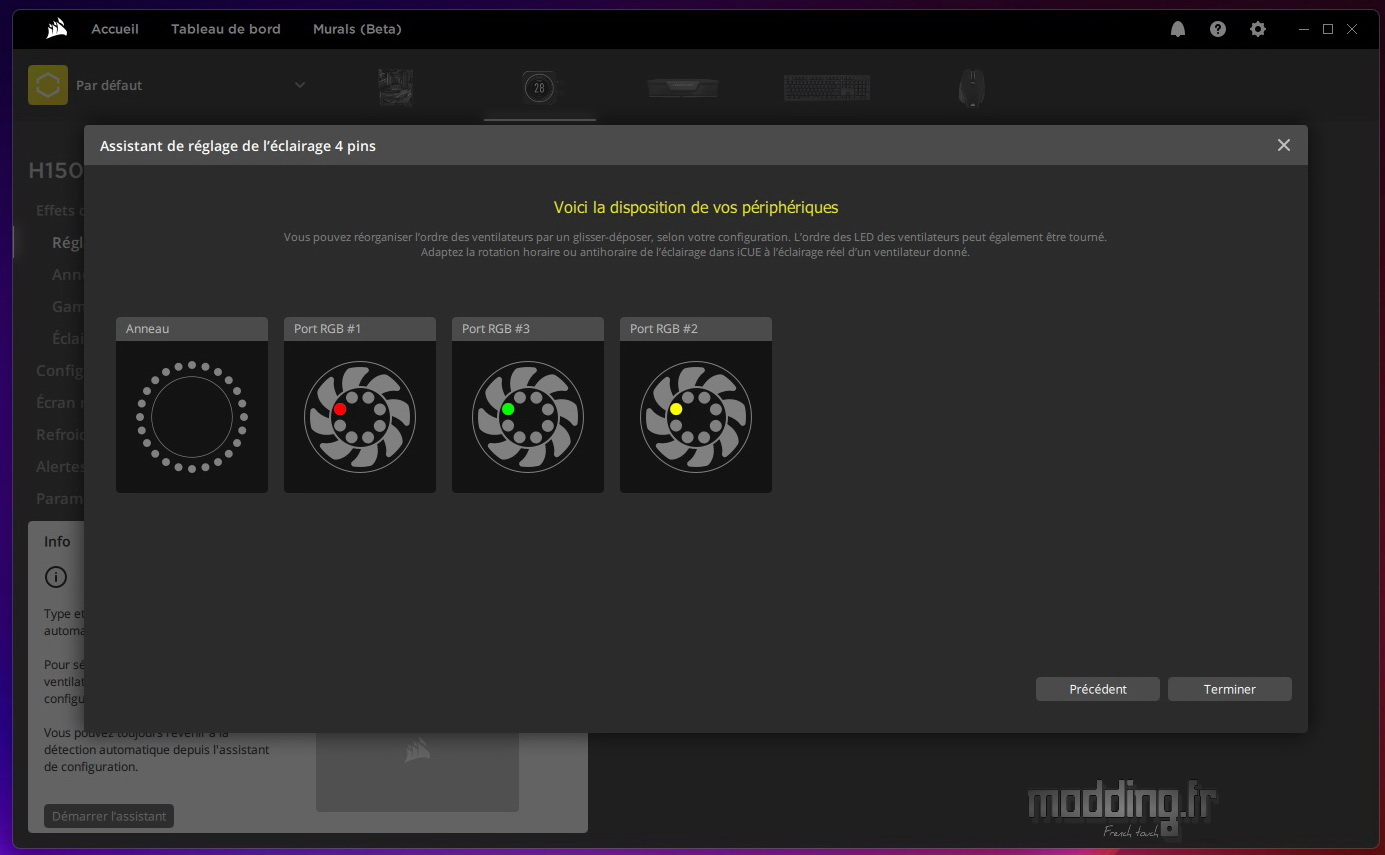Click the Précédent button
Screen dimensions: 1385x855
click(x=1098, y=689)
